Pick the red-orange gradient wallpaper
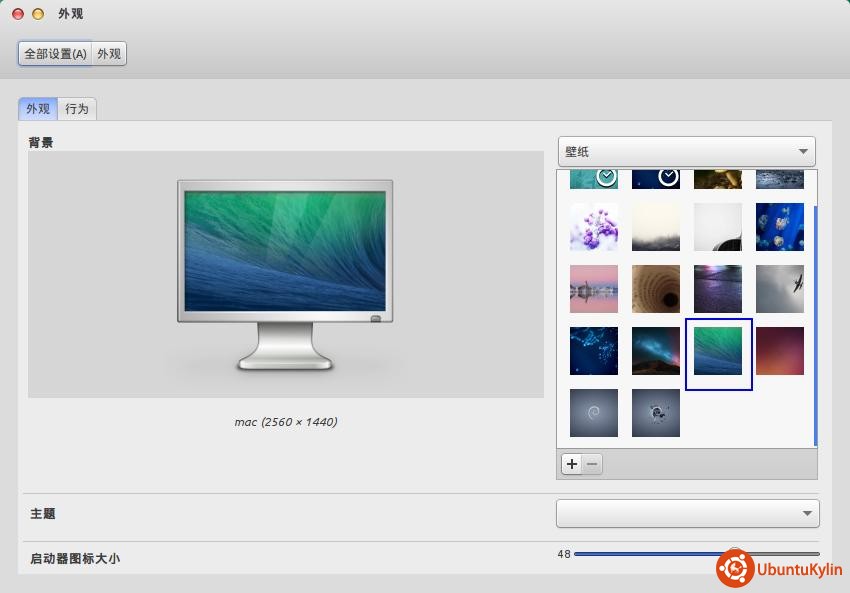The height and width of the screenshot is (593, 850). click(x=780, y=351)
